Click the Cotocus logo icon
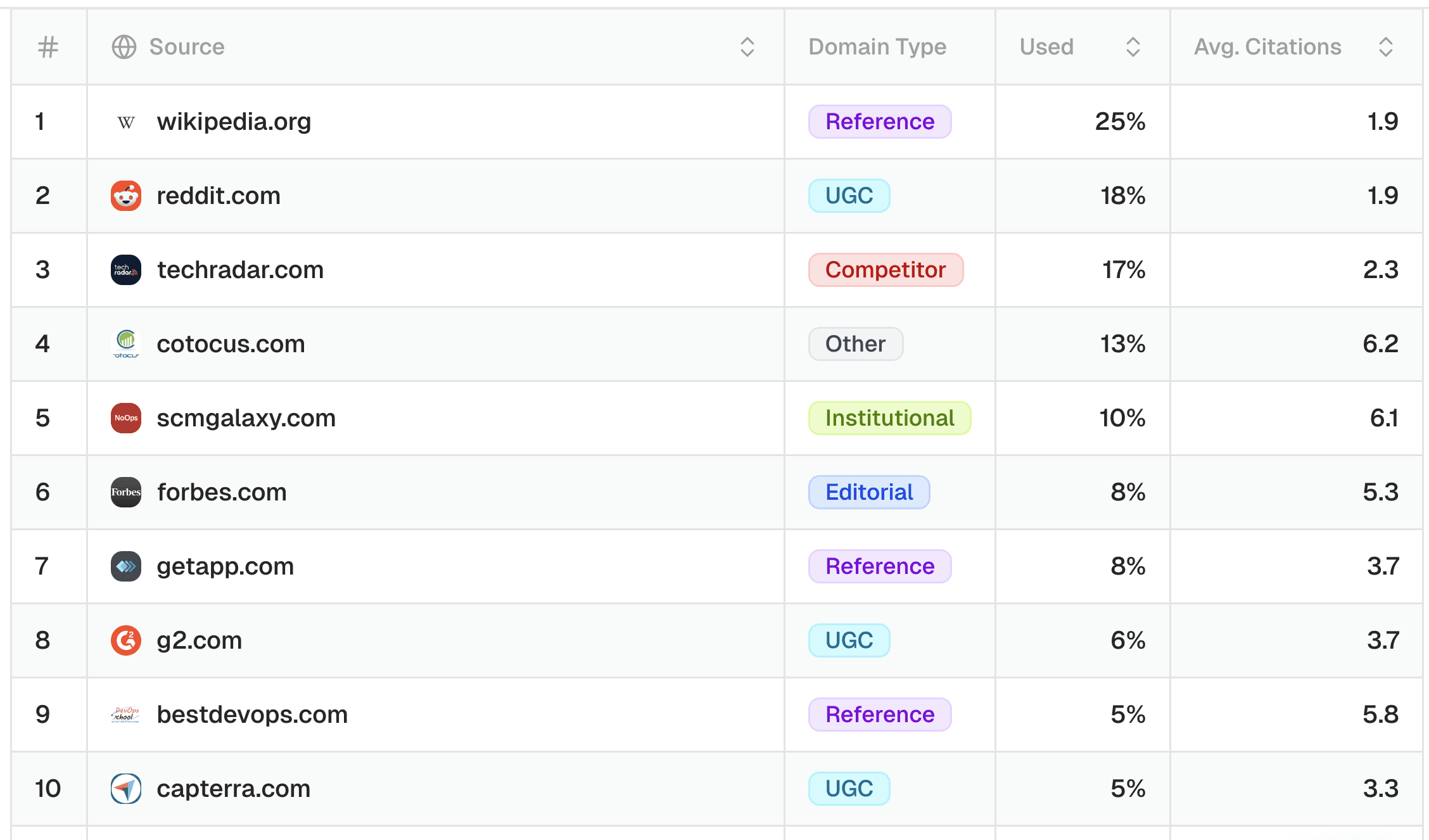 click(126, 344)
